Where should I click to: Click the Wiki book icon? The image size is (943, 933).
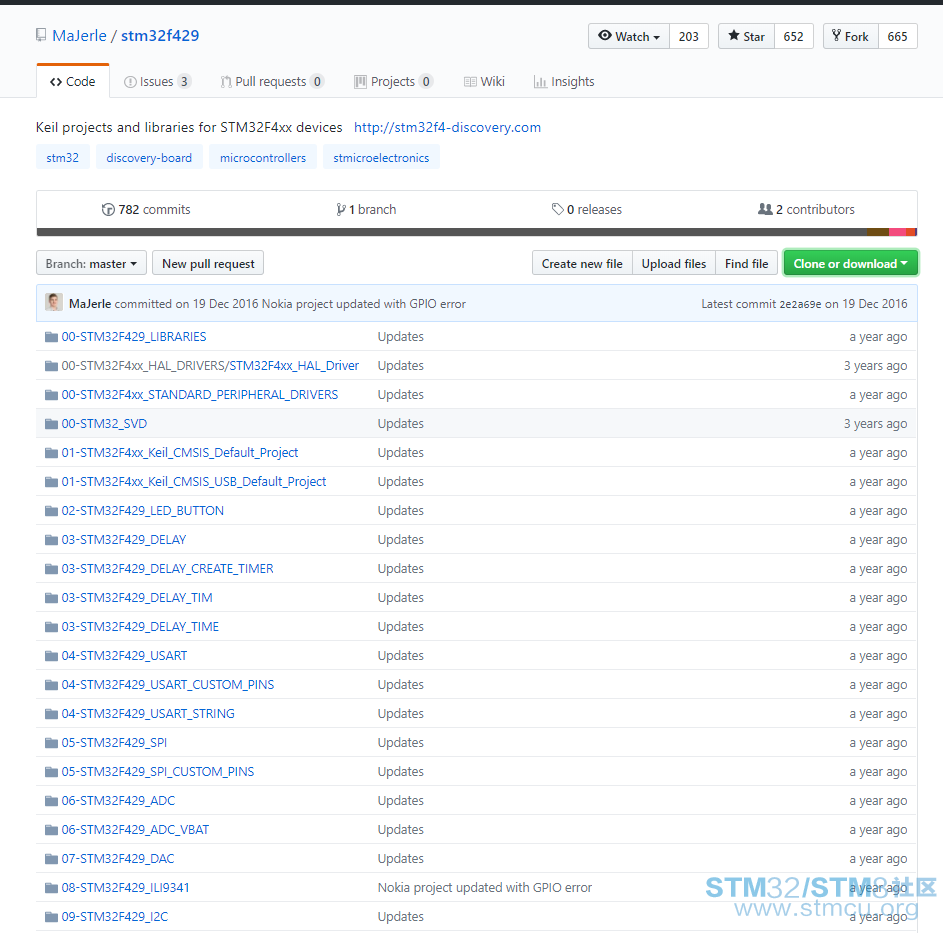tap(470, 82)
